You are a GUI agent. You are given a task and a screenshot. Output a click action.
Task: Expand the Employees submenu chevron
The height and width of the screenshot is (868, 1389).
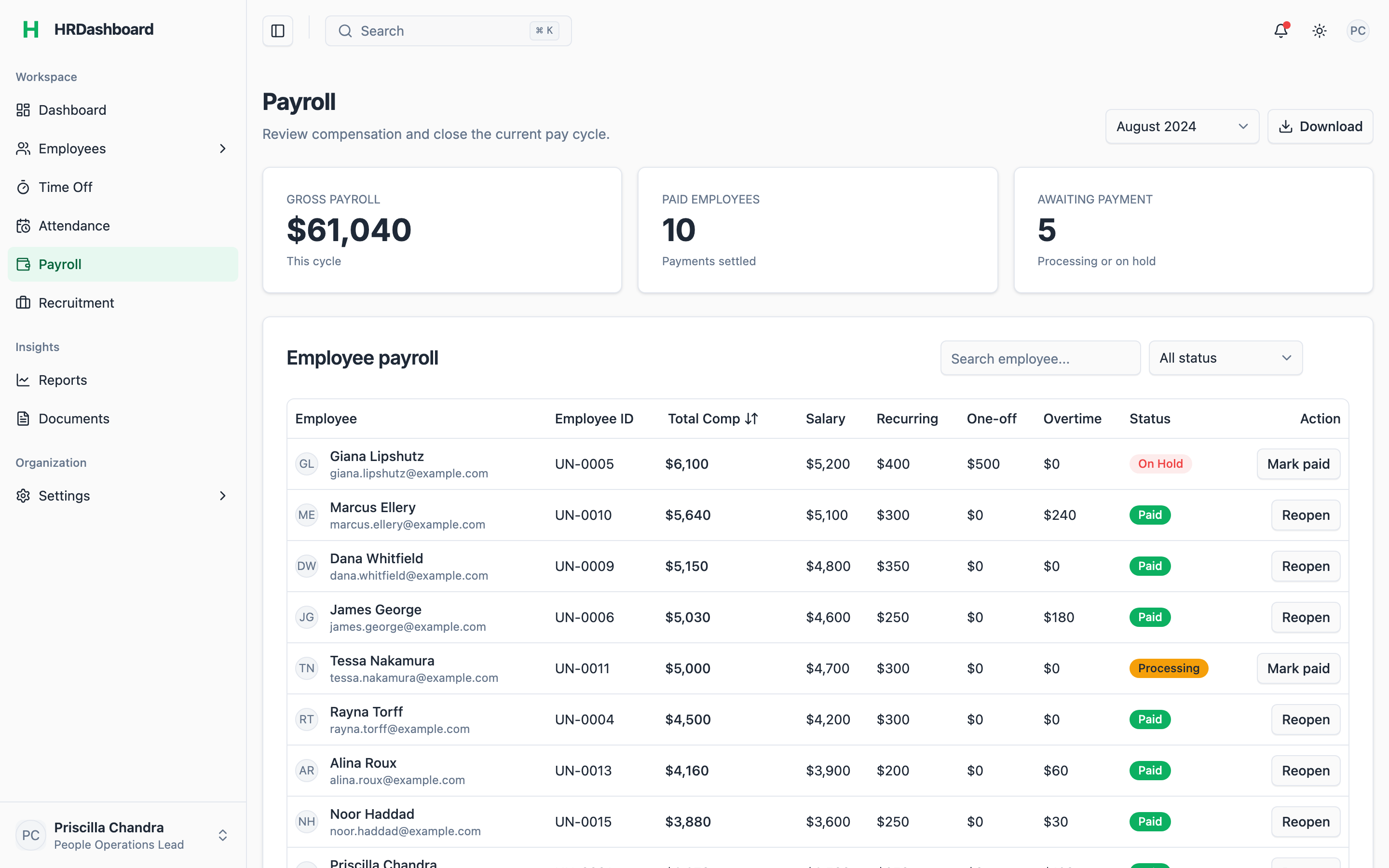coord(223,149)
